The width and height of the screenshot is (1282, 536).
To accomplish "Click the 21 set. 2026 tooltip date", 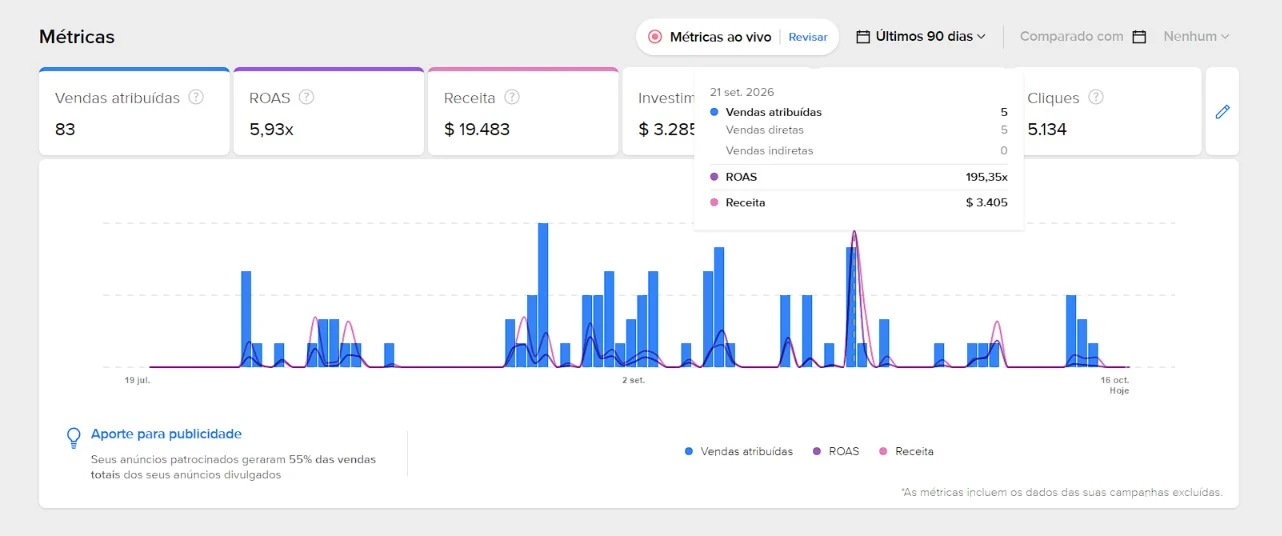I will pos(742,92).
